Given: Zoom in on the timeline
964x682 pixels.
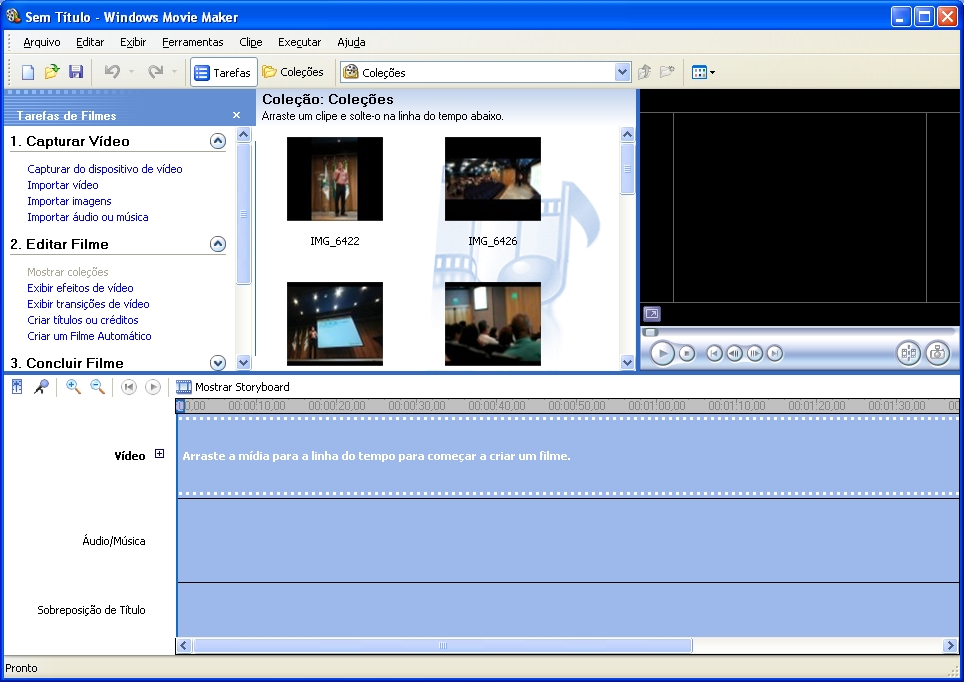Looking at the screenshot, I should pyautogui.click(x=73, y=387).
